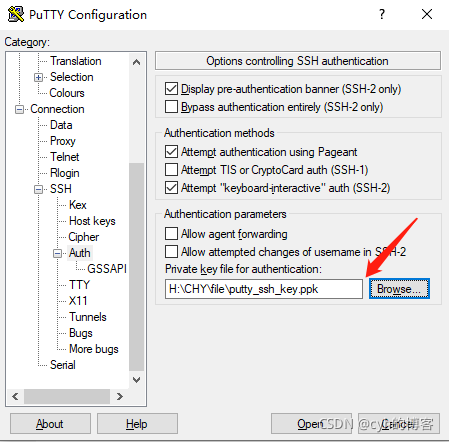Uncheck Attempt authentication using Pageant
Screen dimensions: 449x442
pyautogui.click(x=171, y=152)
